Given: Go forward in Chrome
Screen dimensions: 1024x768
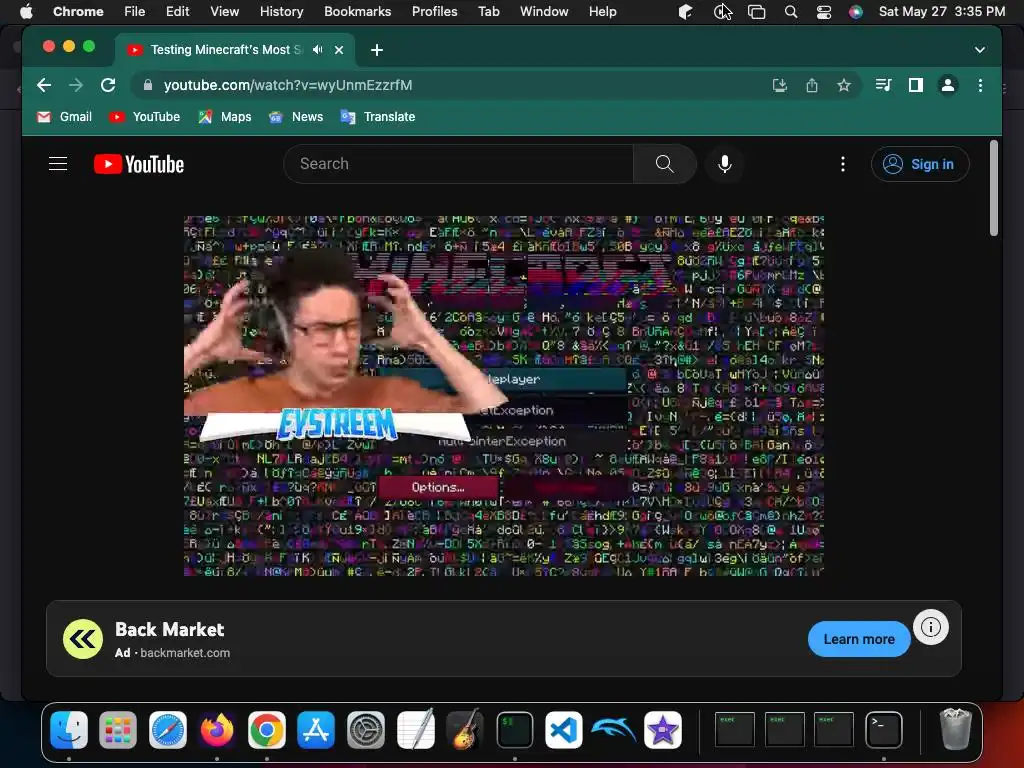Looking at the screenshot, I should pos(76,85).
